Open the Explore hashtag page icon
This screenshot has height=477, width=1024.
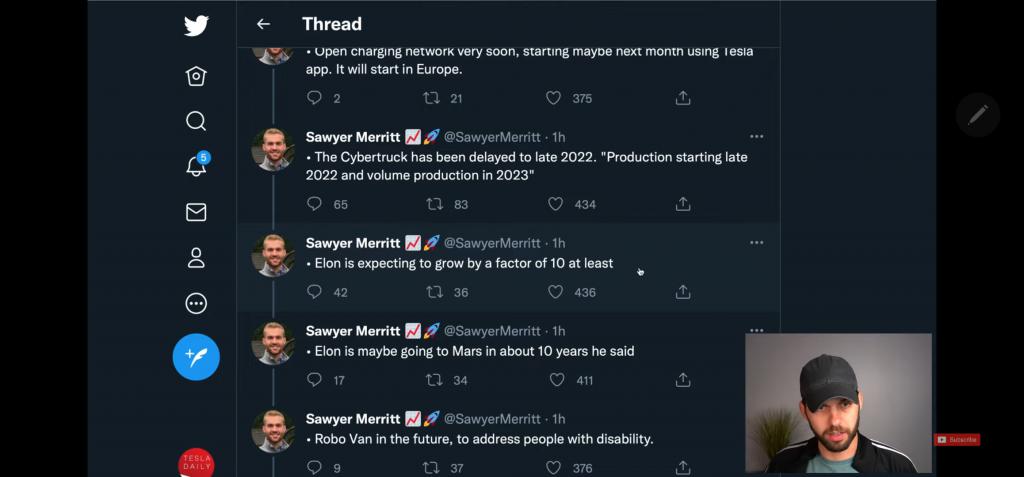[x=196, y=76]
